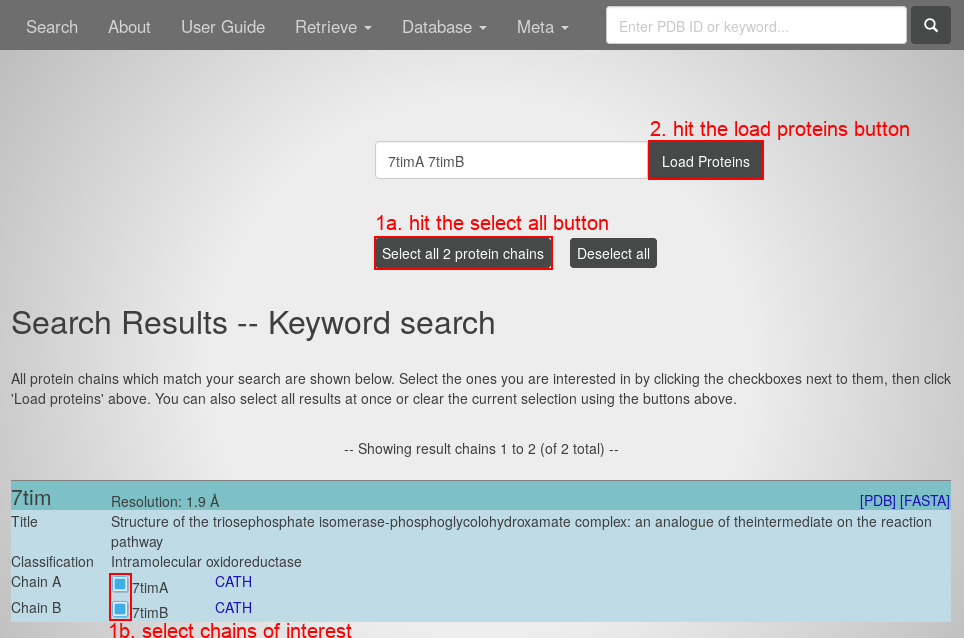The width and height of the screenshot is (964, 638).
Task: Click the Deselect all button
Action: click(613, 254)
